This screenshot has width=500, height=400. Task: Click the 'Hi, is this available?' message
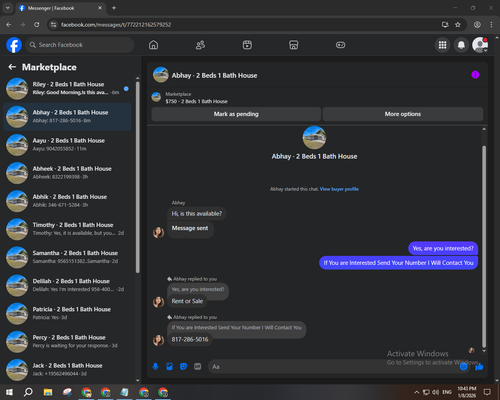click(x=196, y=214)
